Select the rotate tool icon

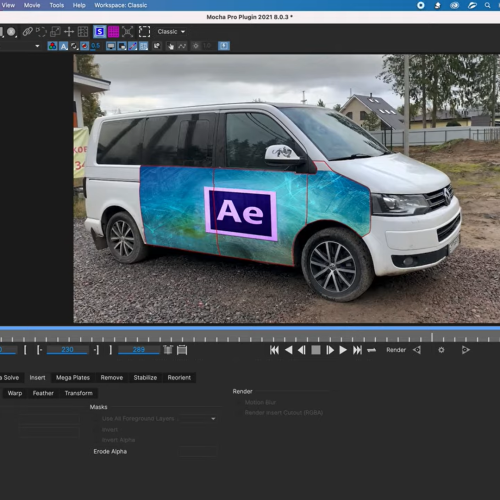41,32
